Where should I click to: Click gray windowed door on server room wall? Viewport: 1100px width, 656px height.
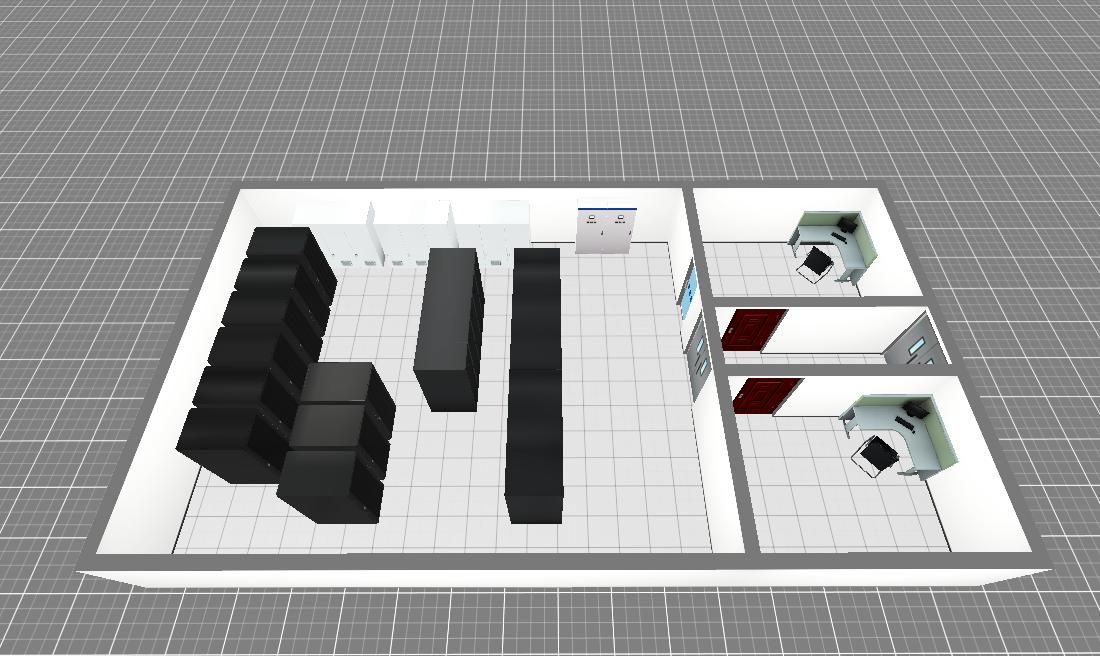coord(697,355)
